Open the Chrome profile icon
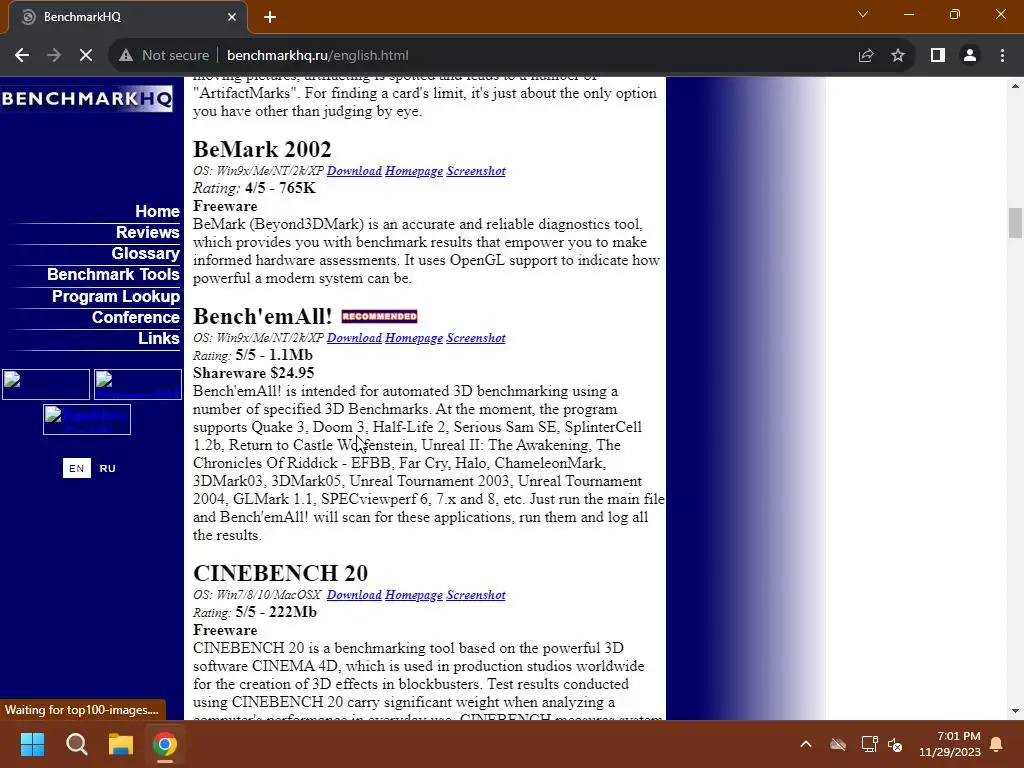The image size is (1024, 768). pyautogui.click(x=970, y=56)
